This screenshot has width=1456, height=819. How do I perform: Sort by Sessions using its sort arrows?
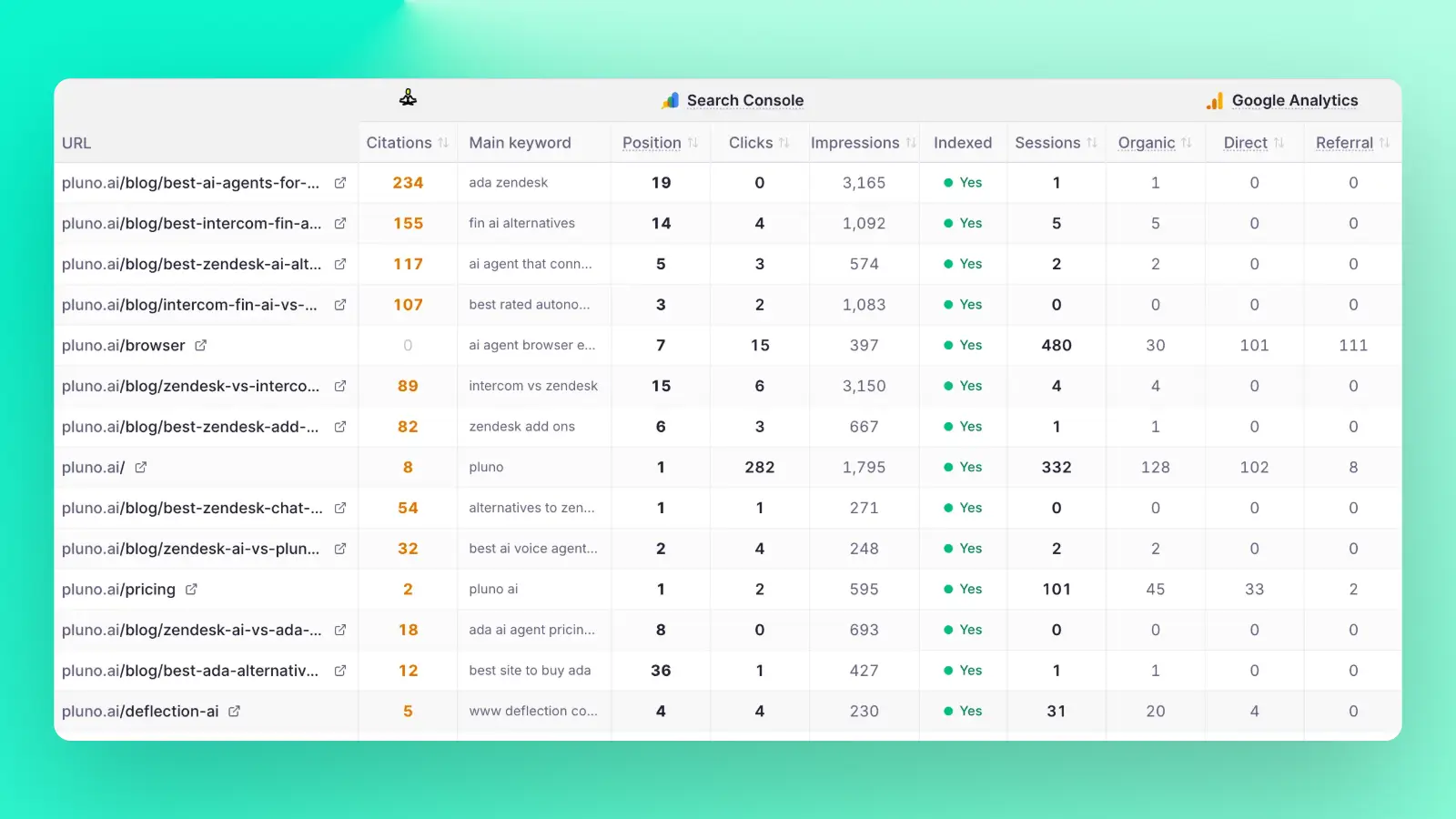1091,143
